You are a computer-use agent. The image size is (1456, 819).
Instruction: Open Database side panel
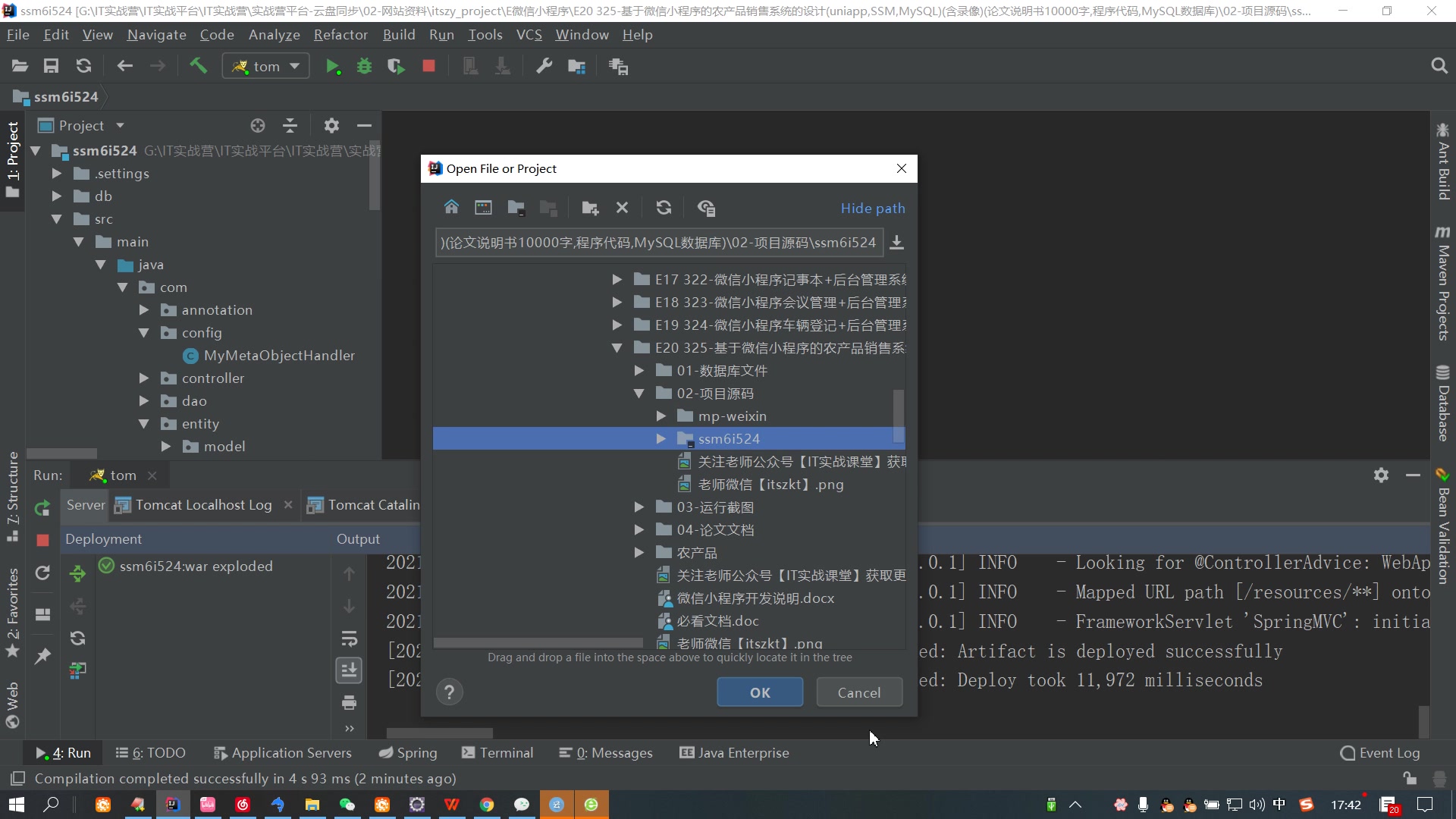[x=1443, y=403]
